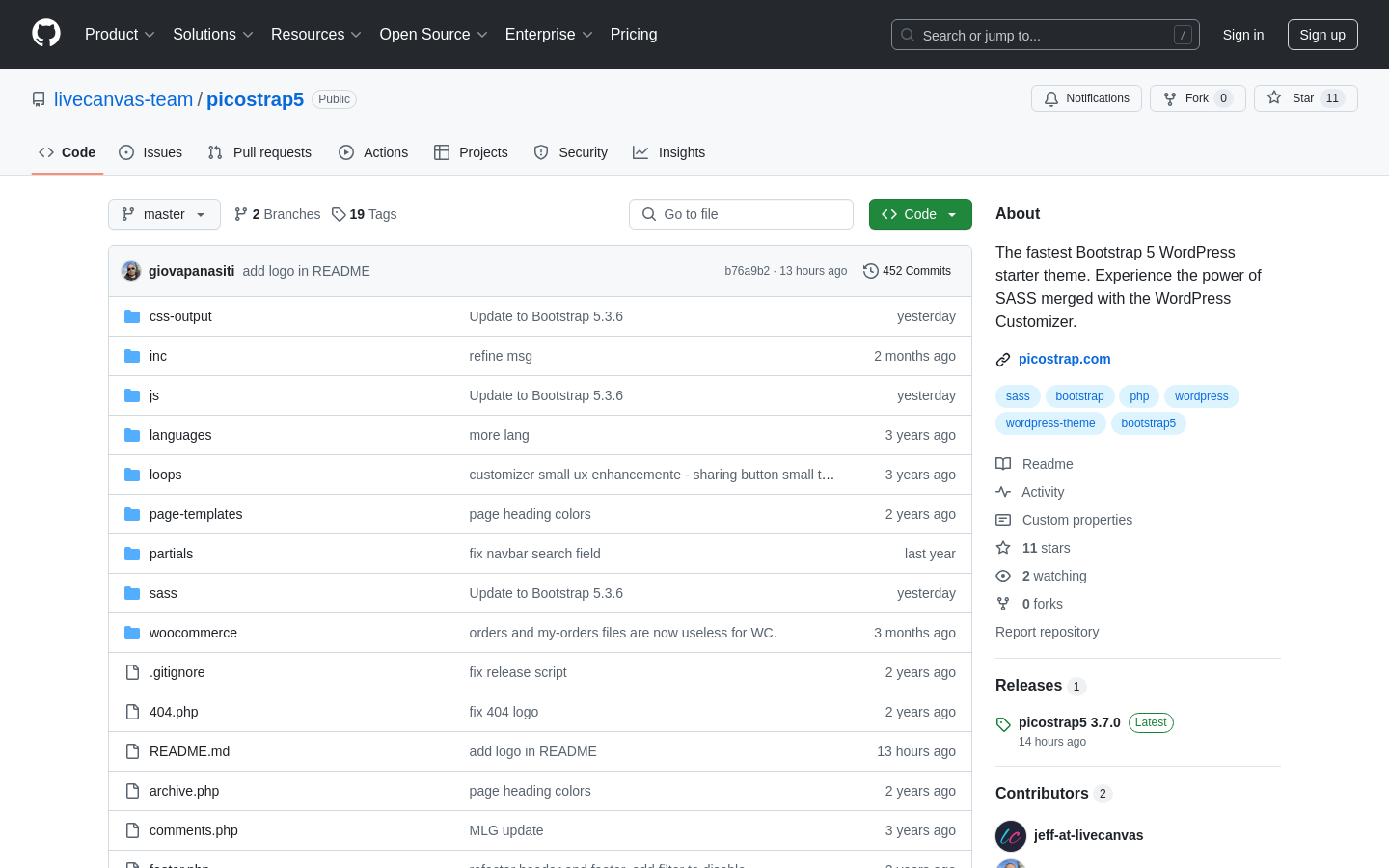1389x868 pixels.
Task: Click the Search or jump to field
Action: [1046, 35]
